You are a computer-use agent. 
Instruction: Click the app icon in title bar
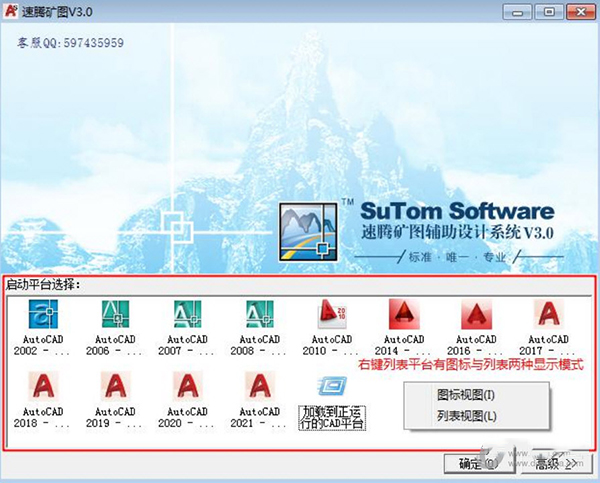pos(10,10)
